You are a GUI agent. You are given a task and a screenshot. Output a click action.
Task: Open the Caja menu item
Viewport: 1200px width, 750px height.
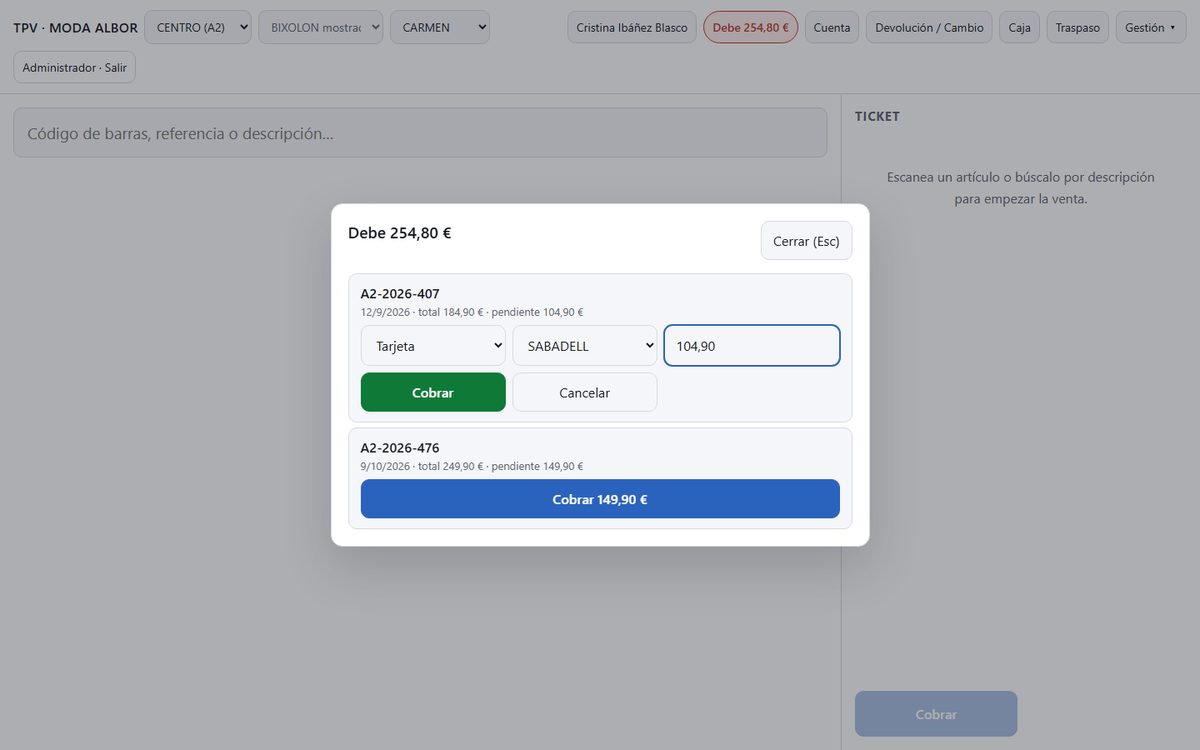pos(1020,27)
